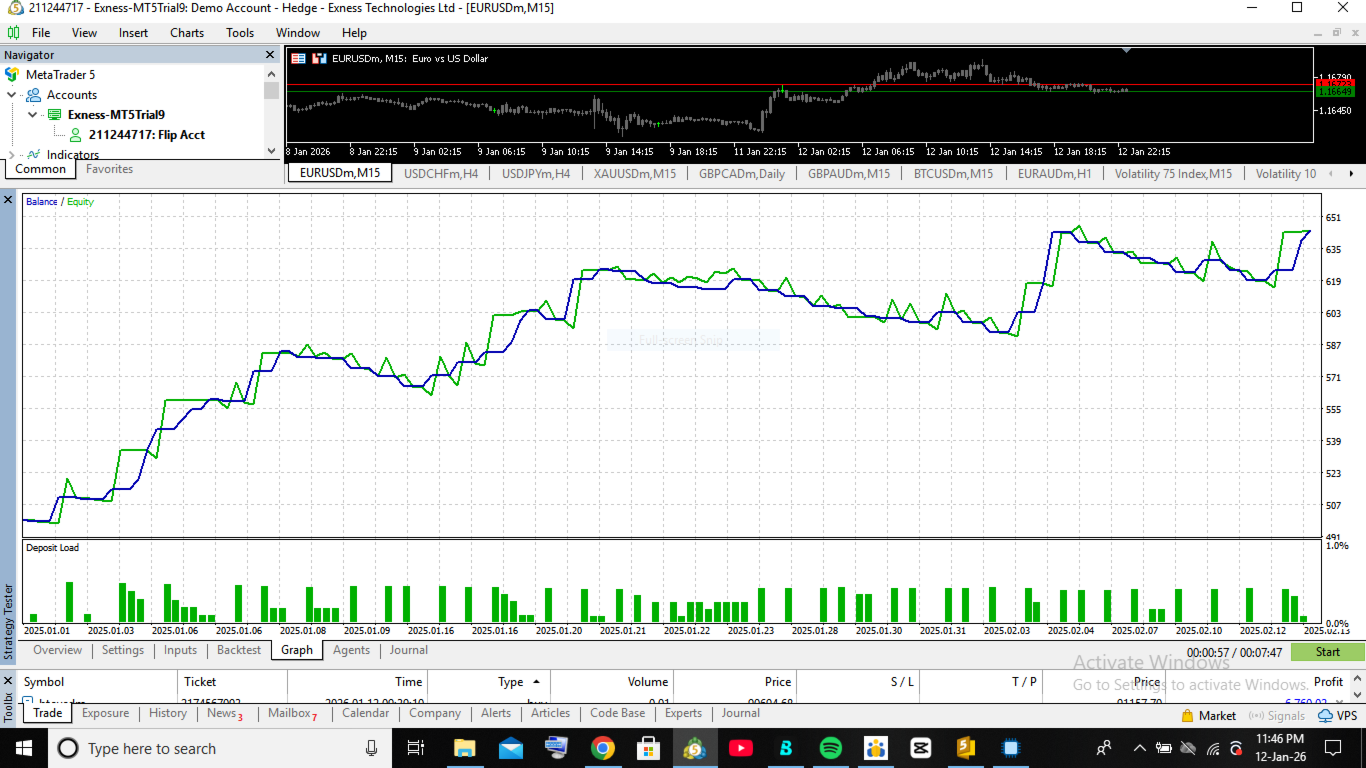Click Navigator scrollbar down arrow

tap(271, 151)
